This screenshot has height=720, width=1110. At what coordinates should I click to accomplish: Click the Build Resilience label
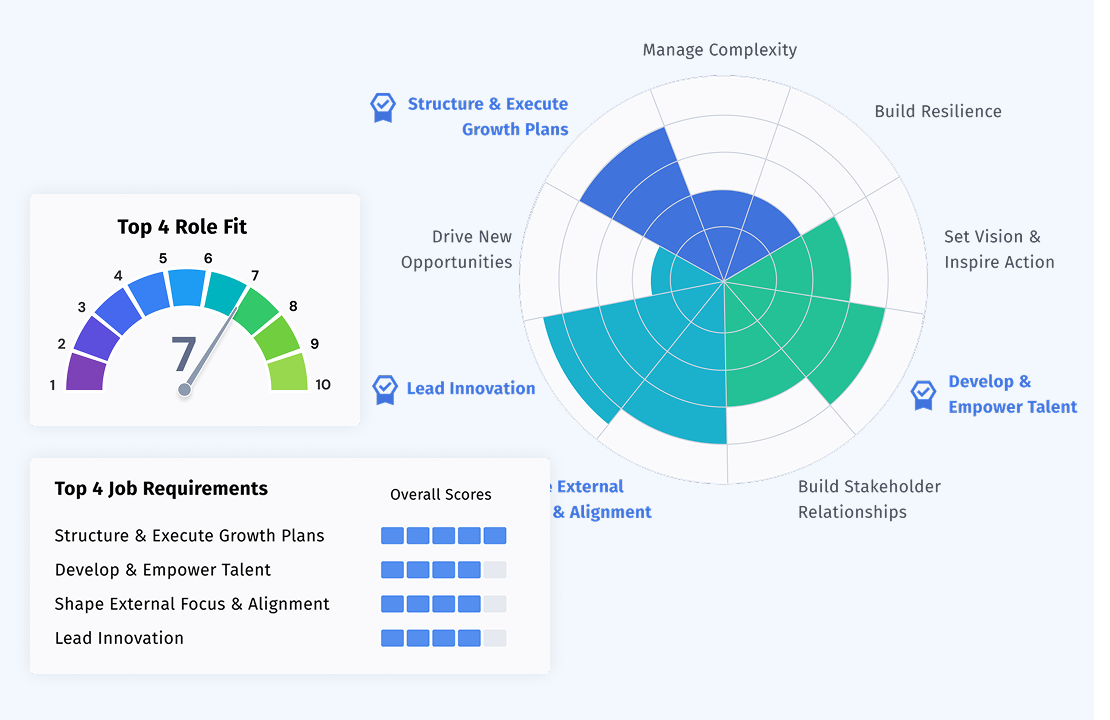pos(938,112)
